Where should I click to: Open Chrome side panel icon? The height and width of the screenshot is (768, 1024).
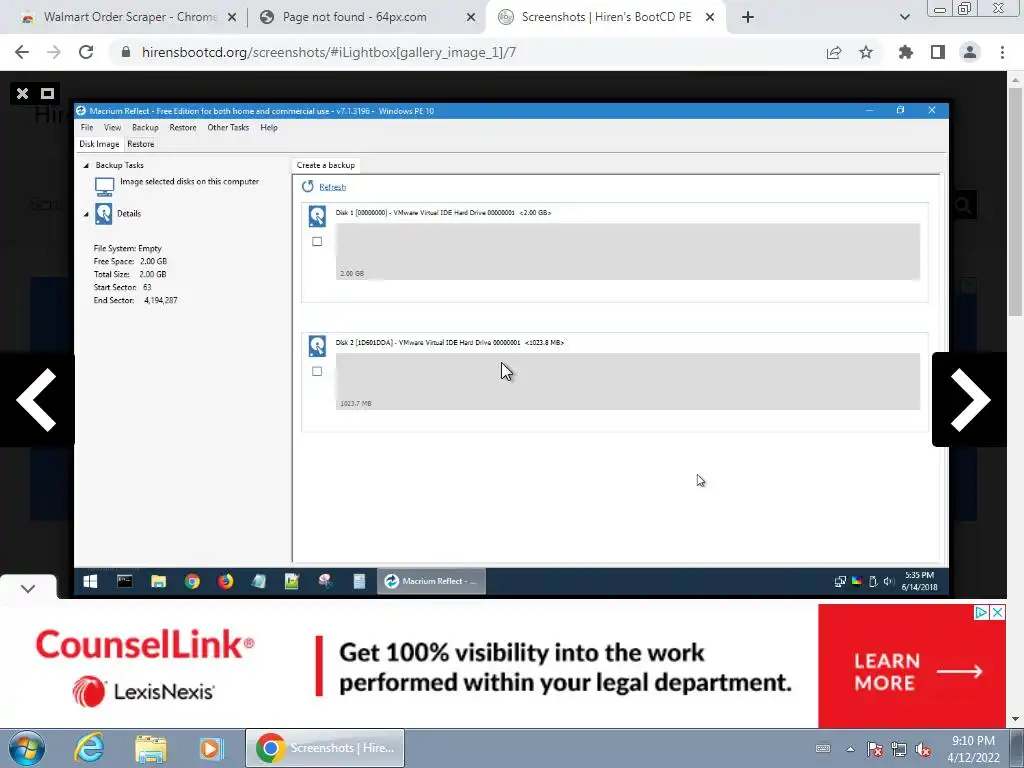[x=938, y=52]
